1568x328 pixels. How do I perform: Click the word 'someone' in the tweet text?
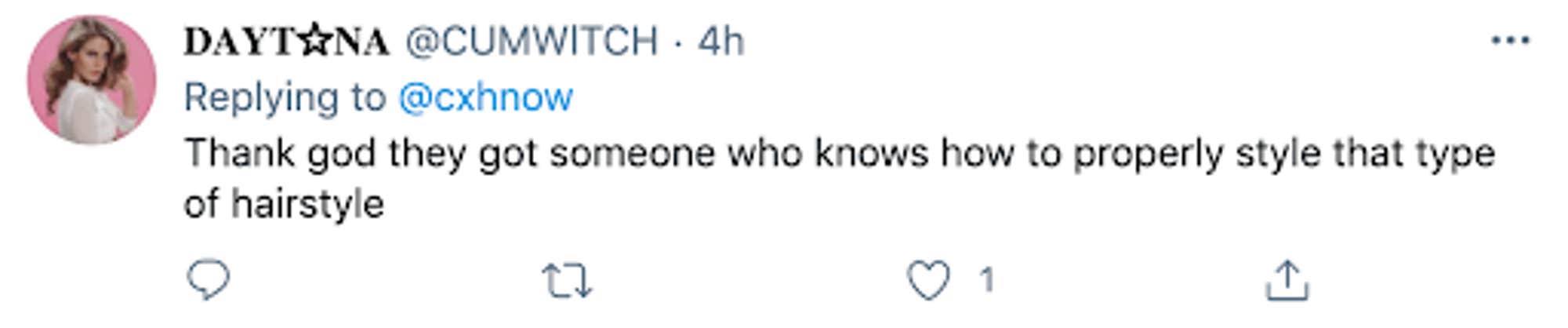click(x=632, y=154)
